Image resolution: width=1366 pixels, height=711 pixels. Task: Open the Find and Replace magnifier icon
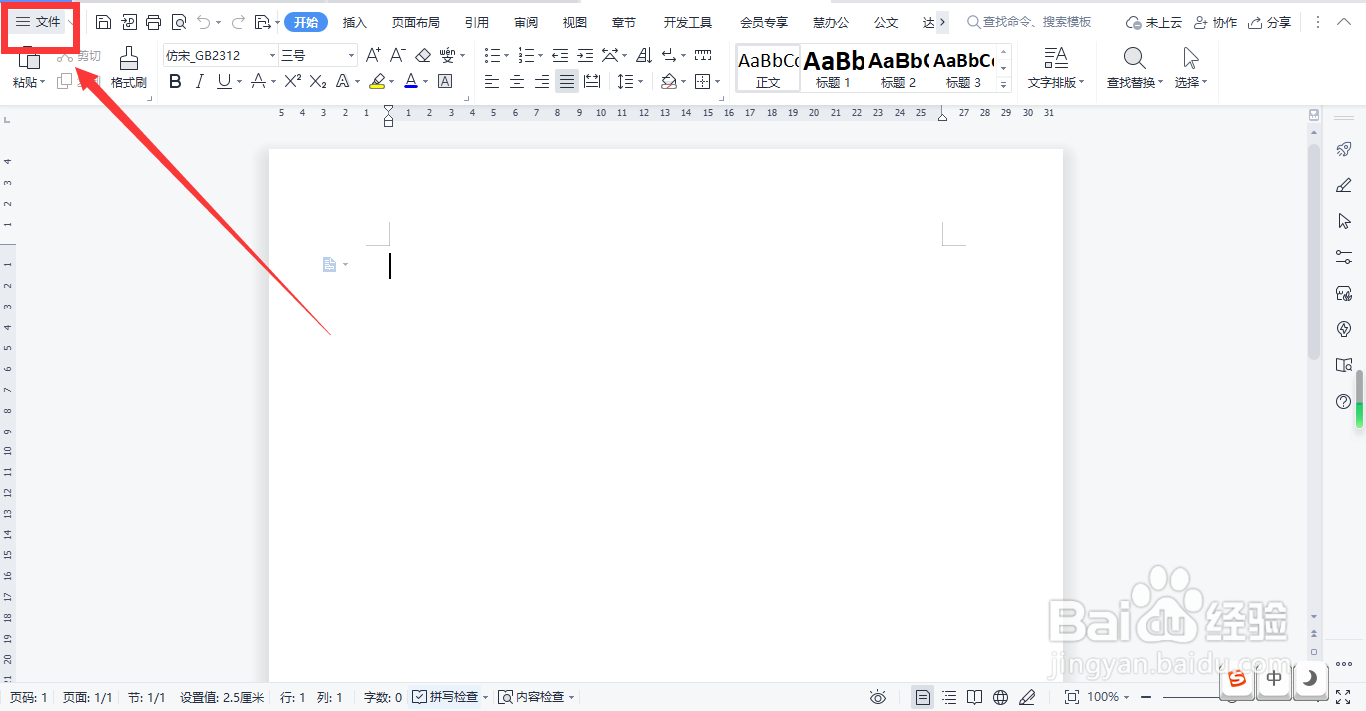pyautogui.click(x=1135, y=59)
